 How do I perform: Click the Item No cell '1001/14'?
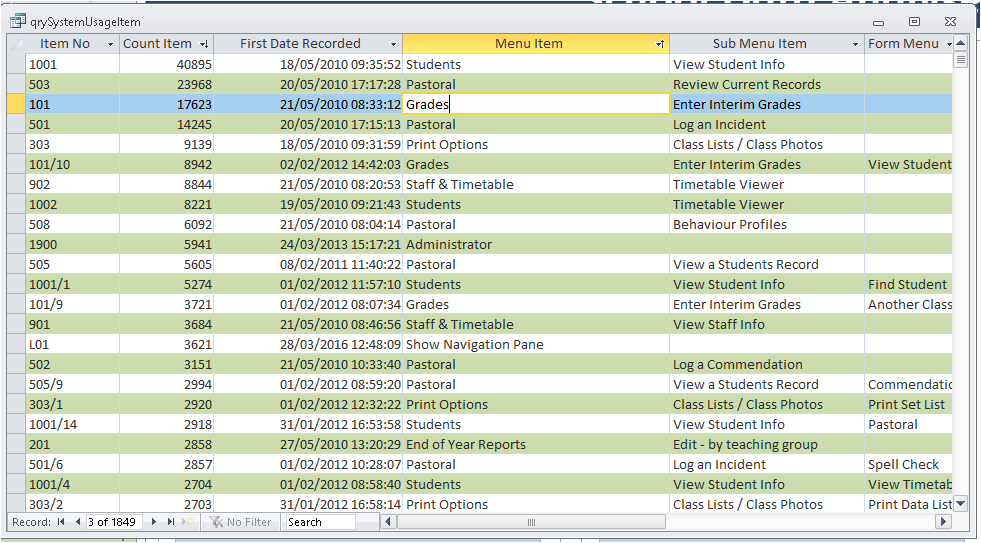73,424
